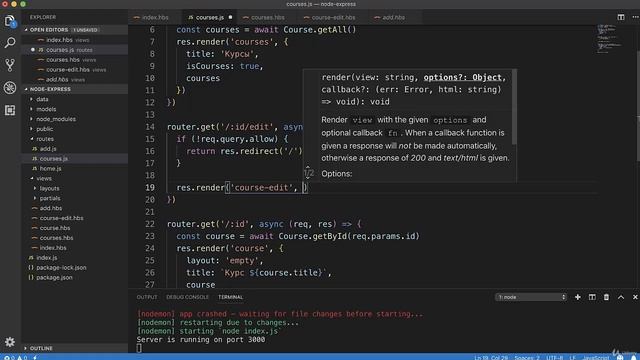Collapse the routes folder

tap(74, 139)
